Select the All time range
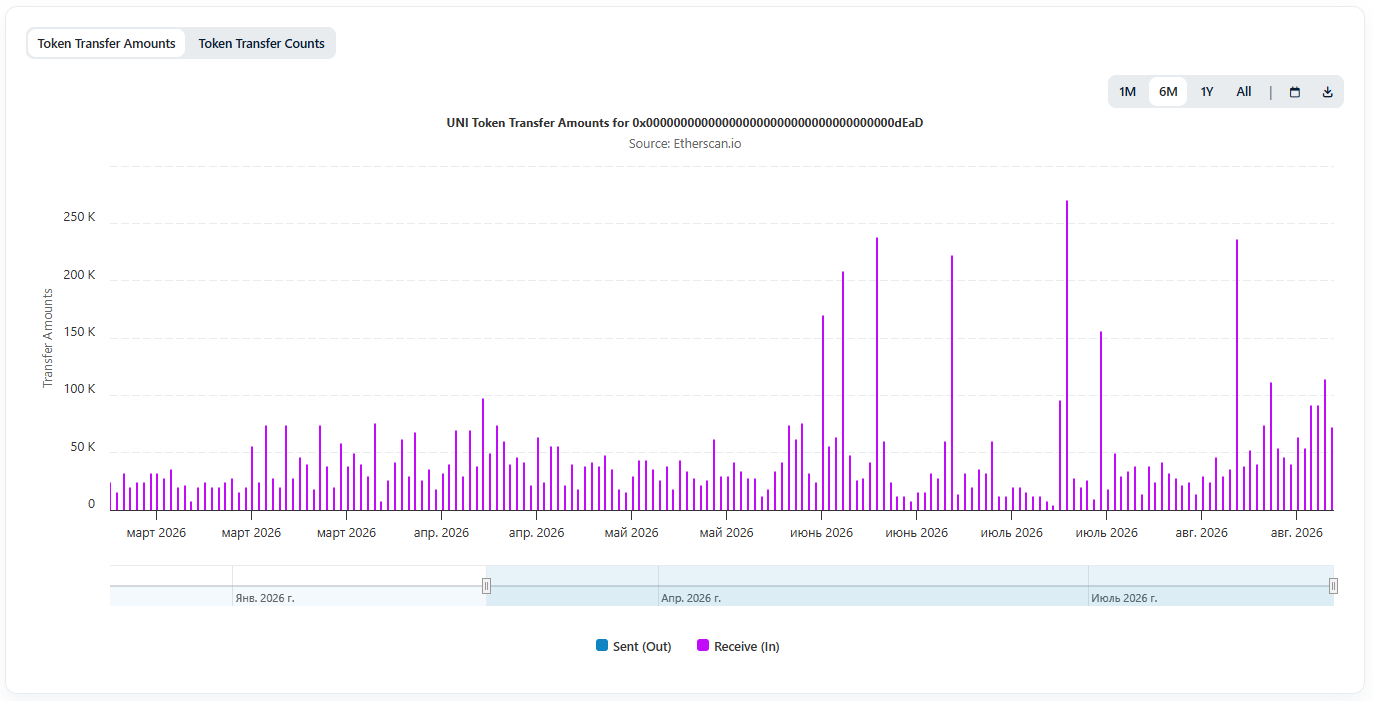The image size is (1373, 701). click(1244, 92)
